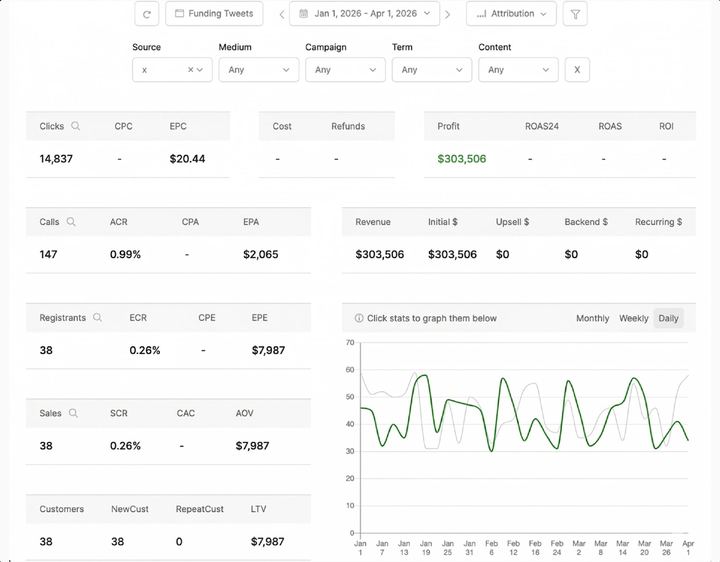Viewport: 720px width, 562px height.
Task: Graph the AOV stat header
Action: (x=244, y=413)
